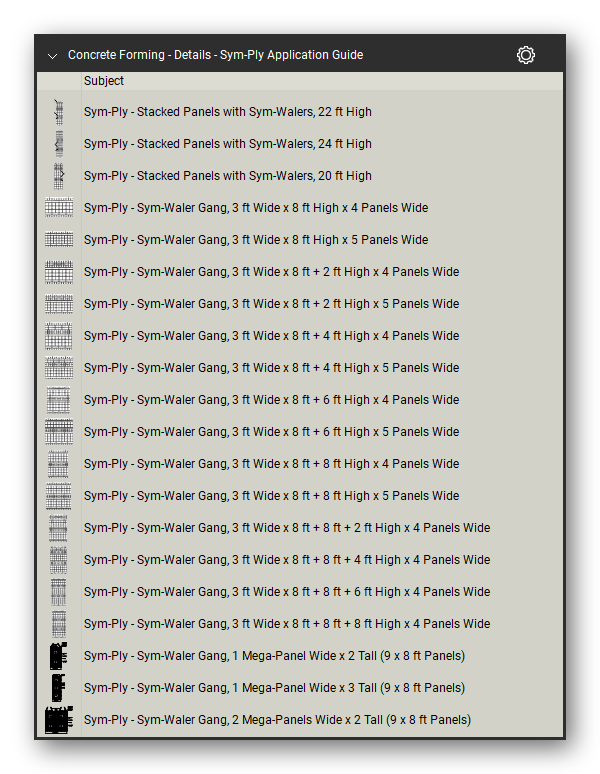Open thumbnail for 8 ft + 8 ft + 2 ft High gang
This screenshot has width=600, height=774.
point(58,528)
